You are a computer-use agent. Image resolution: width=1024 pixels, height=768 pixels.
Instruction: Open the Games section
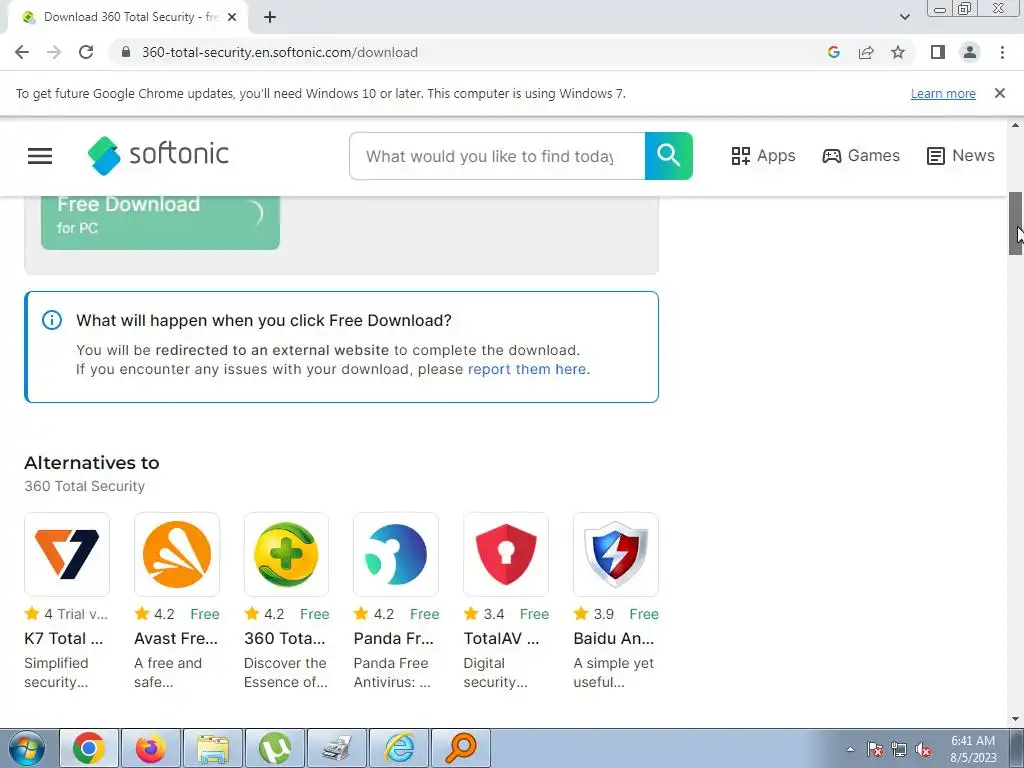click(x=861, y=155)
